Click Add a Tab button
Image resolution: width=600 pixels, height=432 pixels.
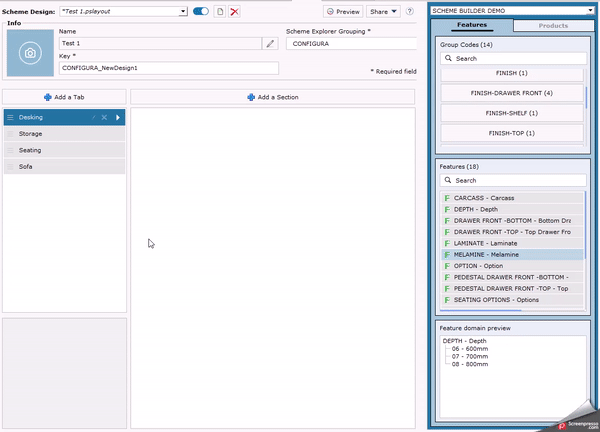[x=64, y=97]
